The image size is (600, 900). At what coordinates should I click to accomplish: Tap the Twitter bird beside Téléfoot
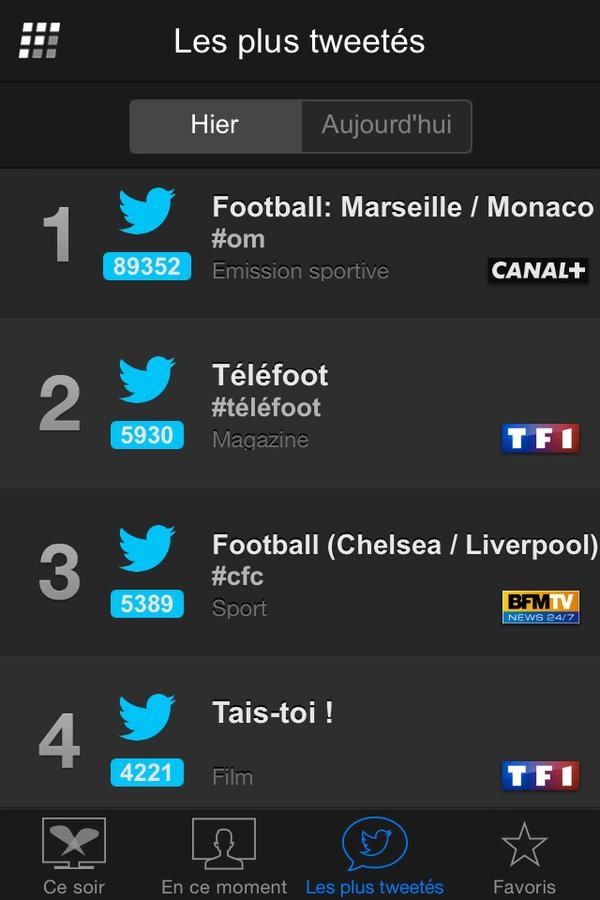(146, 379)
